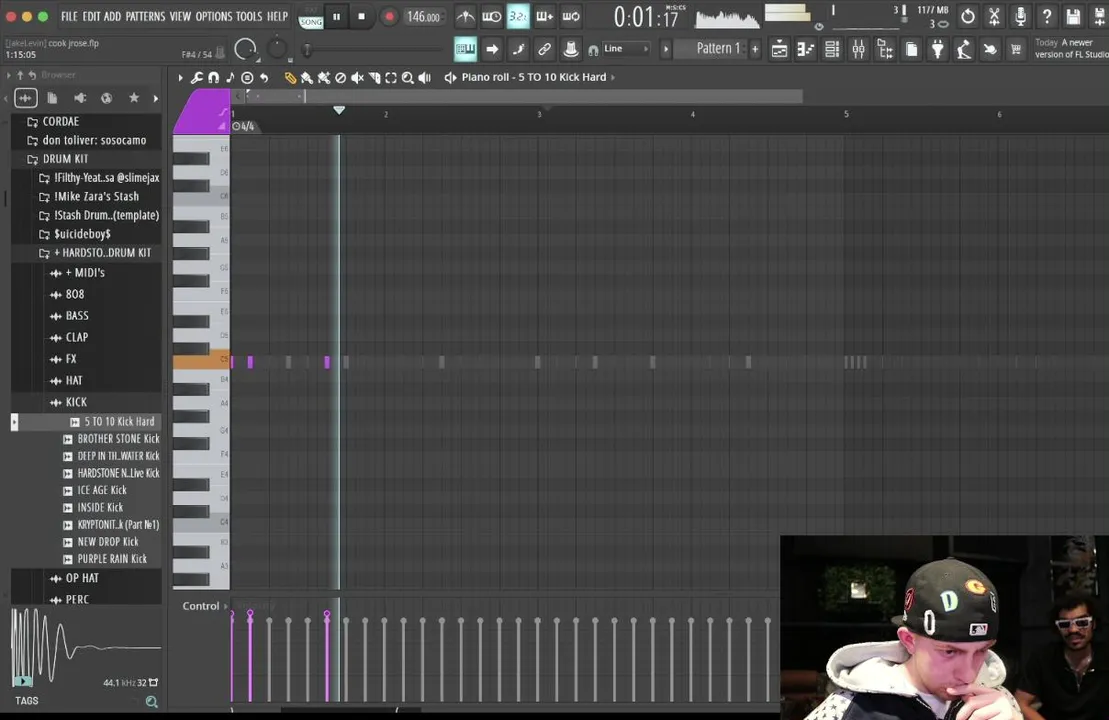The height and width of the screenshot is (720, 1109).
Task: Open the Mixer window
Action: 858,49
